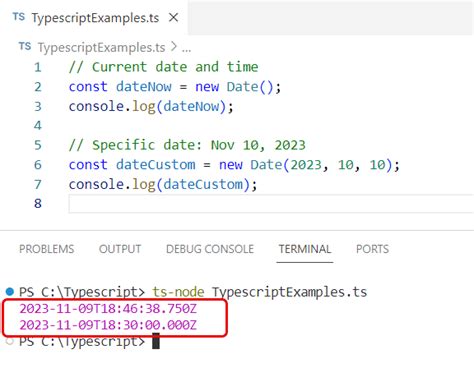Click the breadcrumb ellipsis symbol item

(186, 49)
